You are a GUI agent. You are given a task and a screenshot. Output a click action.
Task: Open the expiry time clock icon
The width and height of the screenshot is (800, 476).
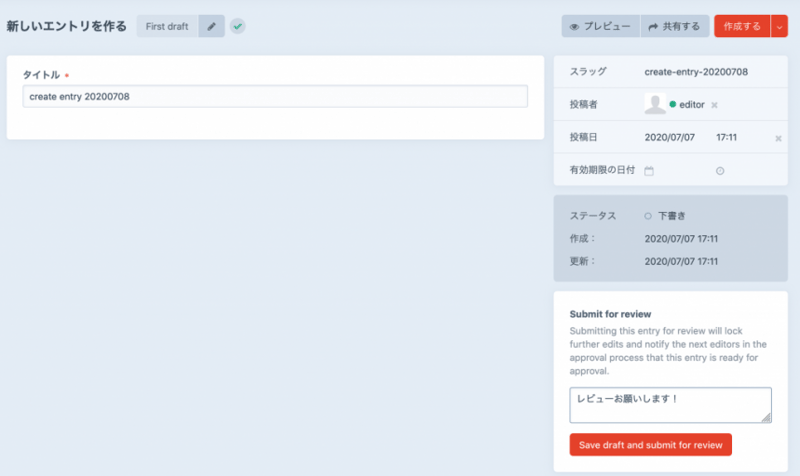tap(720, 171)
